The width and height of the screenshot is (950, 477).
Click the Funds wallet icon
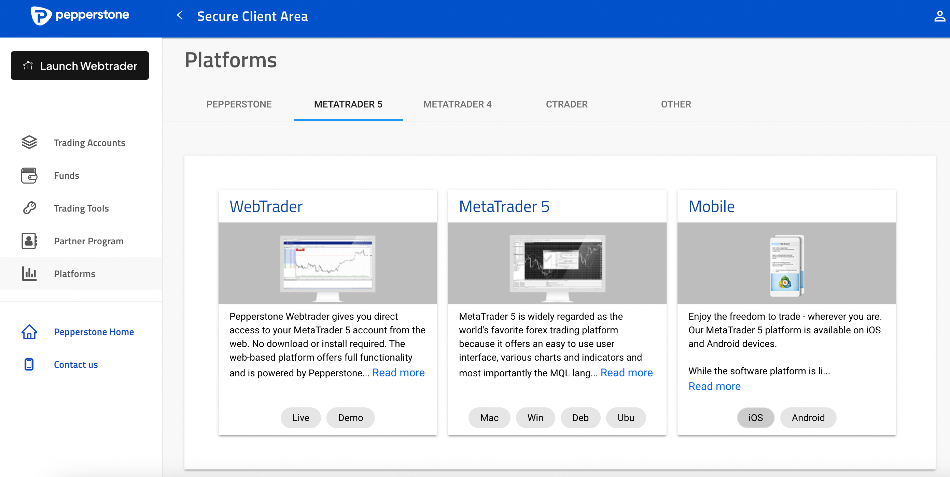[x=29, y=176]
